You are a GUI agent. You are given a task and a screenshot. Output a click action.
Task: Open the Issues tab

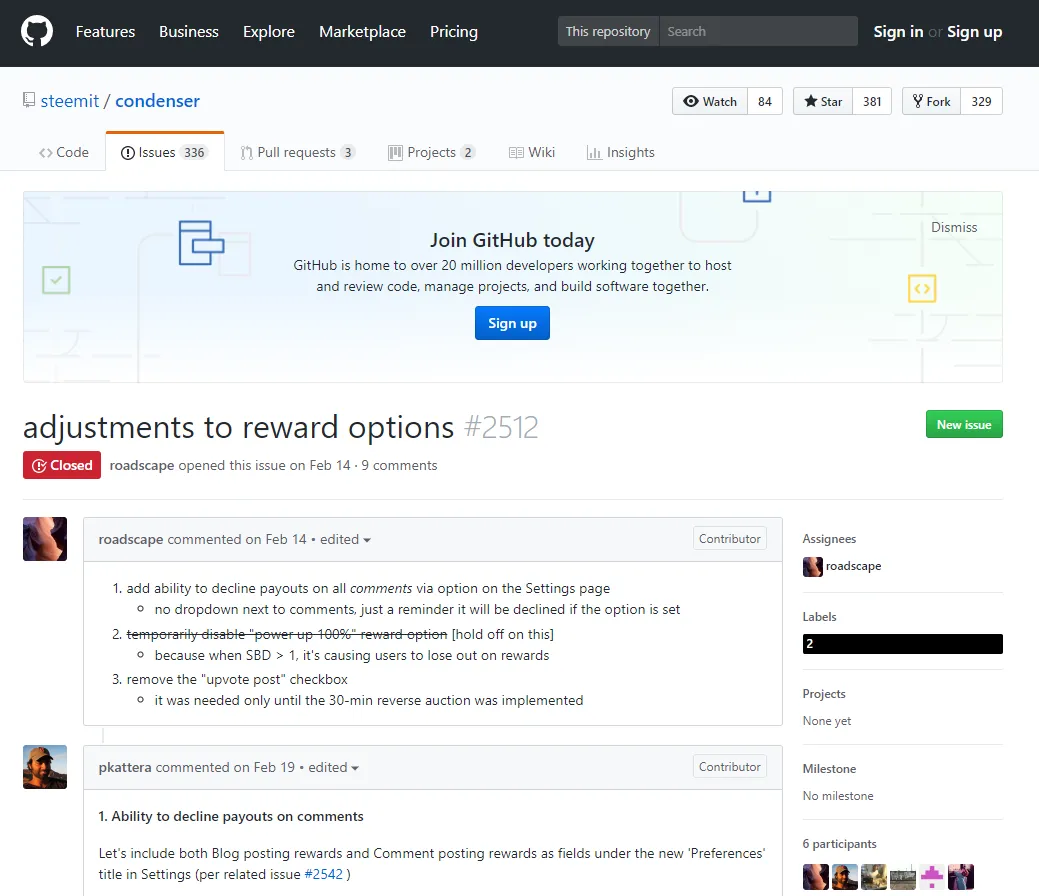point(164,152)
